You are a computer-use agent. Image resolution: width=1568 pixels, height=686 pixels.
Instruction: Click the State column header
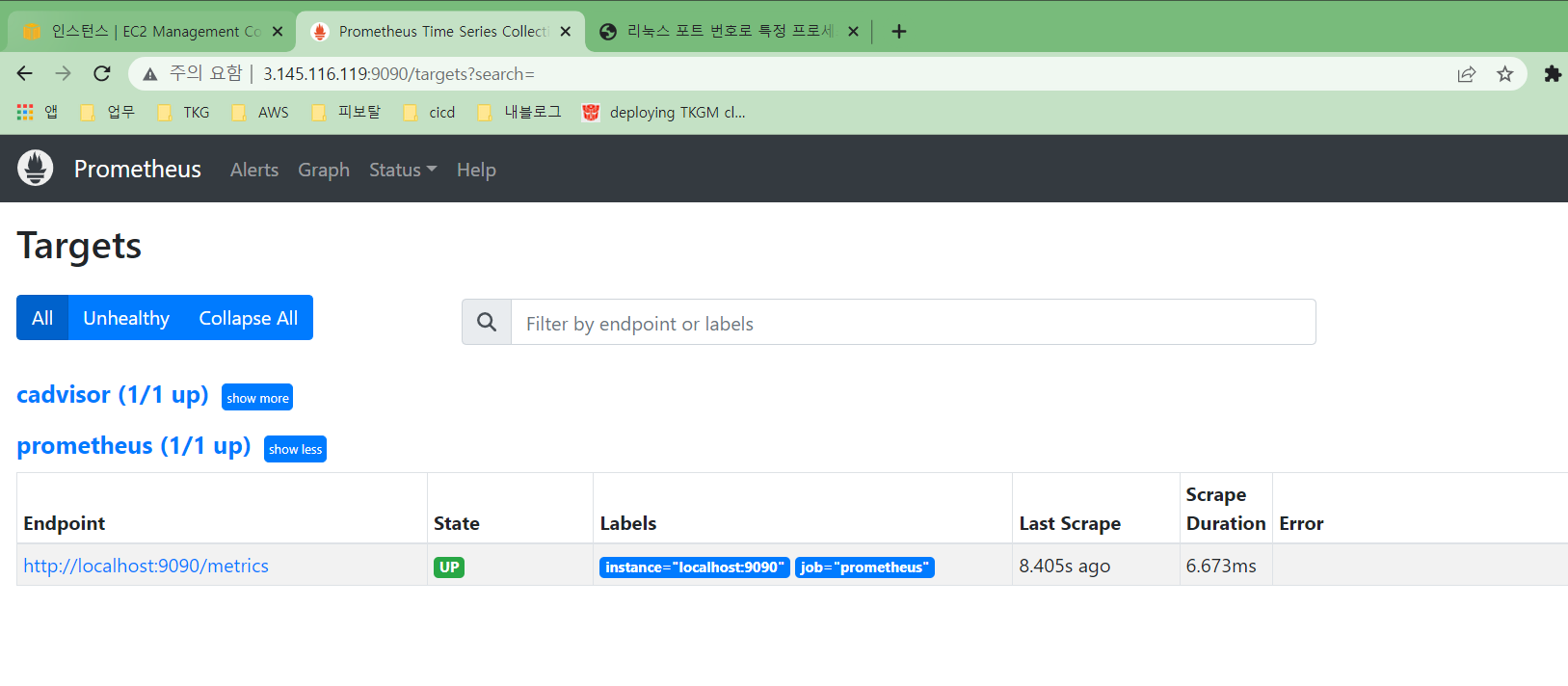click(x=457, y=523)
